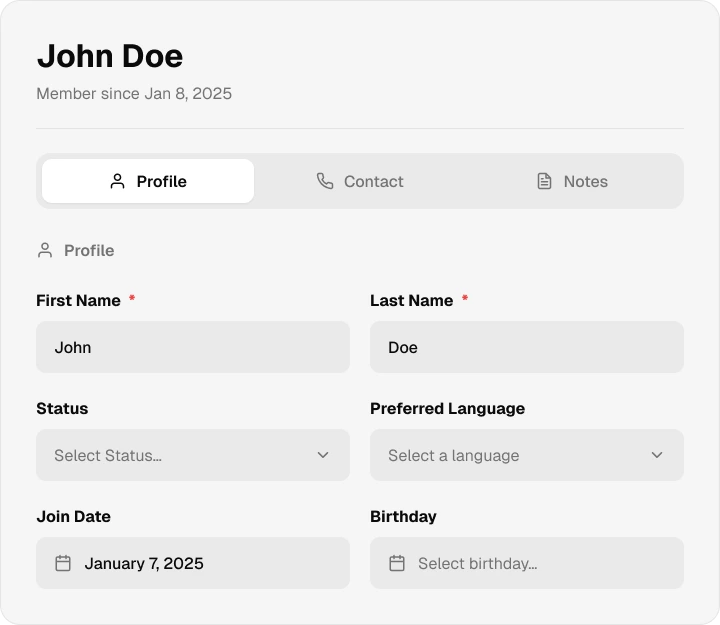Open the Select birthday picker field
The image size is (720, 625).
point(527,563)
